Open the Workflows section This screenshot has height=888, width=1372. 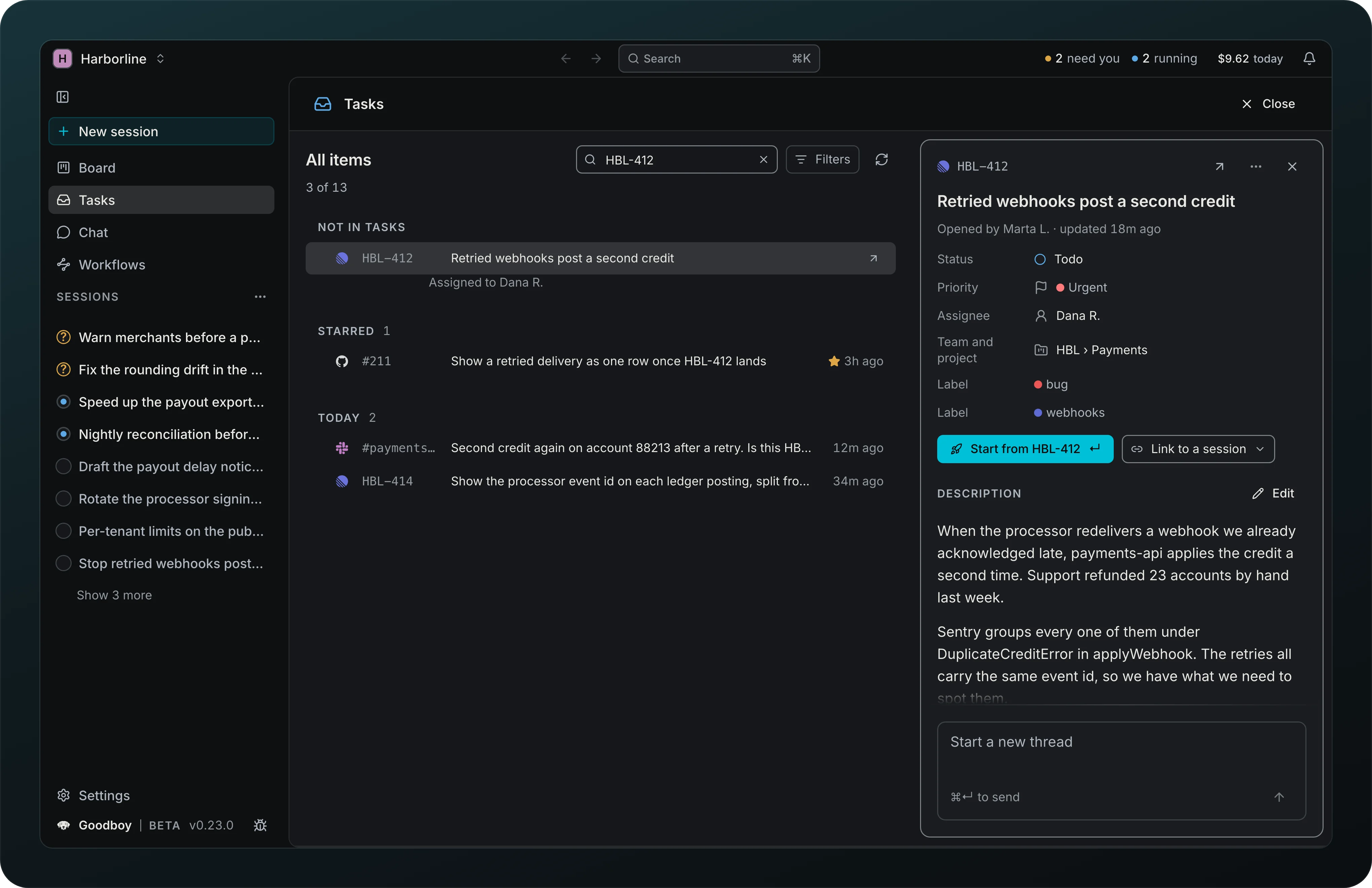(161, 265)
